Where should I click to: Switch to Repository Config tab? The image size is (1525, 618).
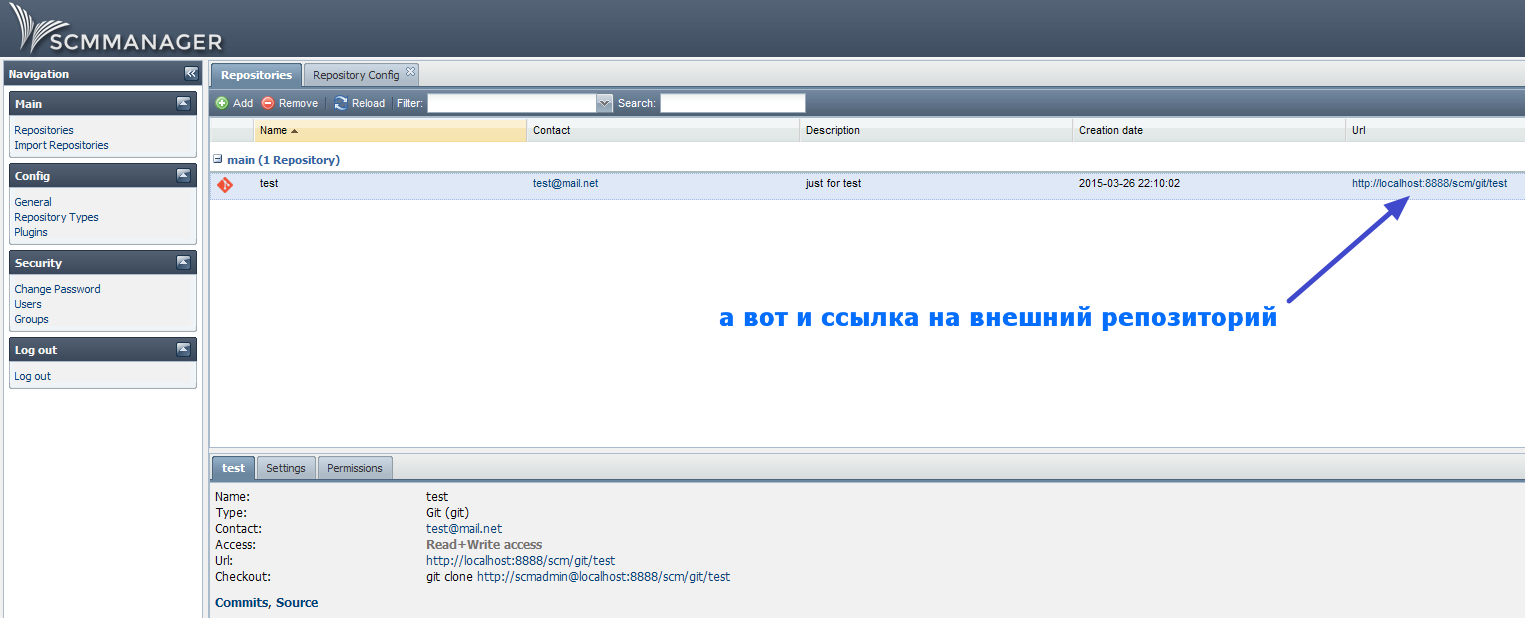(x=356, y=75)
